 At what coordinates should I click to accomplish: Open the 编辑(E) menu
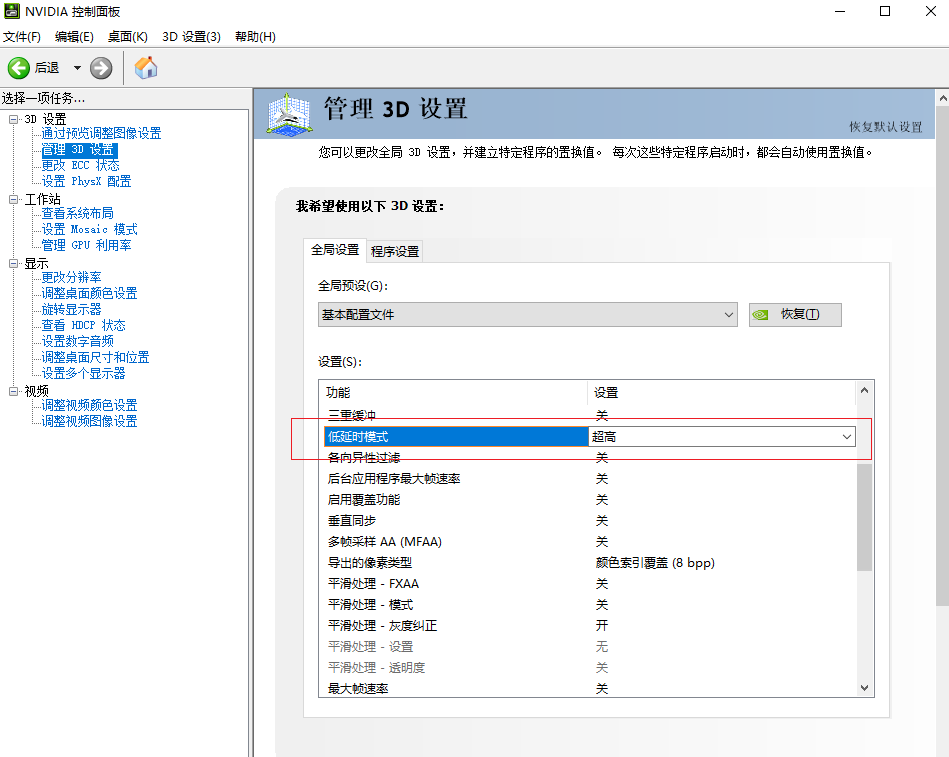coord(74,37)
